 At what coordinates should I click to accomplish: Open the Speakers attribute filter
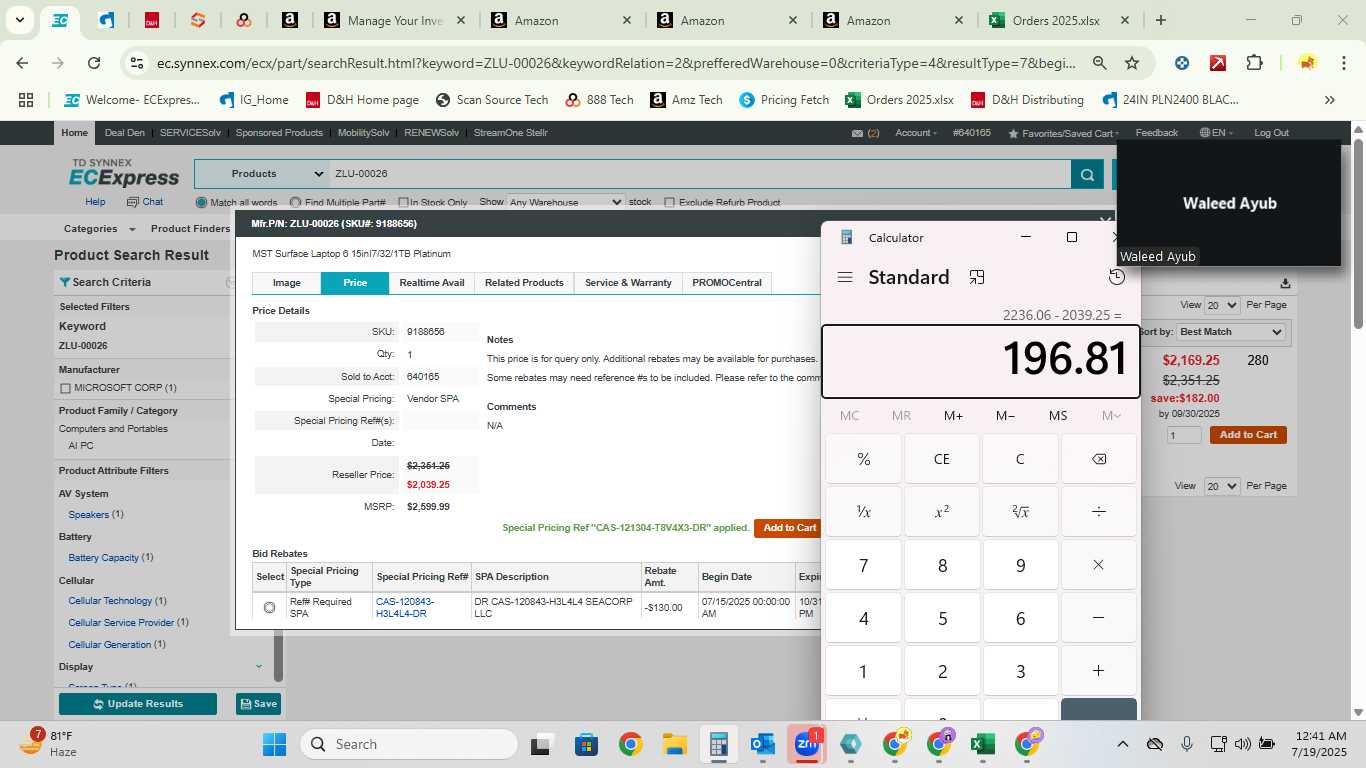pyautogui.click(x=88, y=515)
